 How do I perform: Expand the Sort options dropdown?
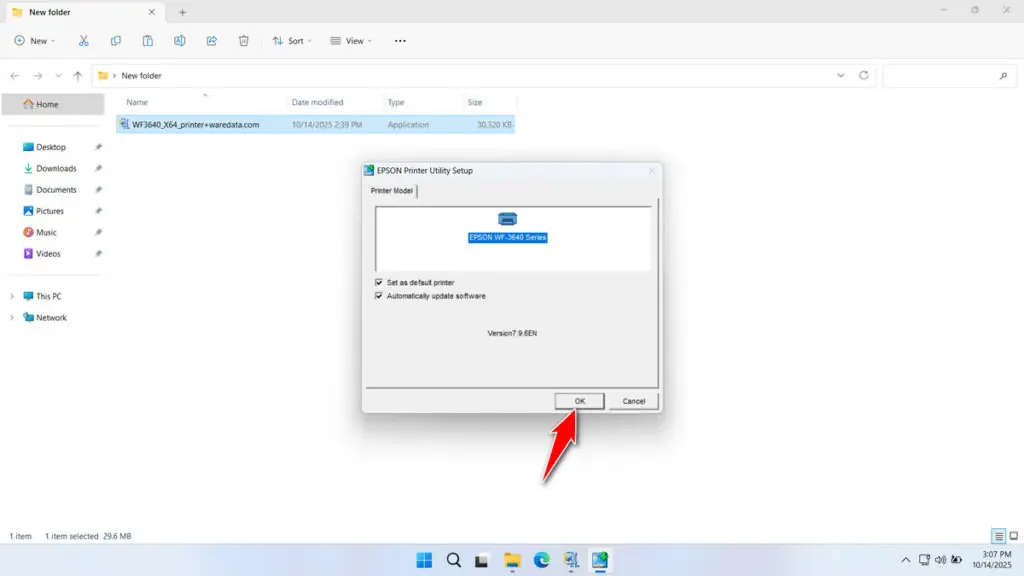tap(292, 40)
